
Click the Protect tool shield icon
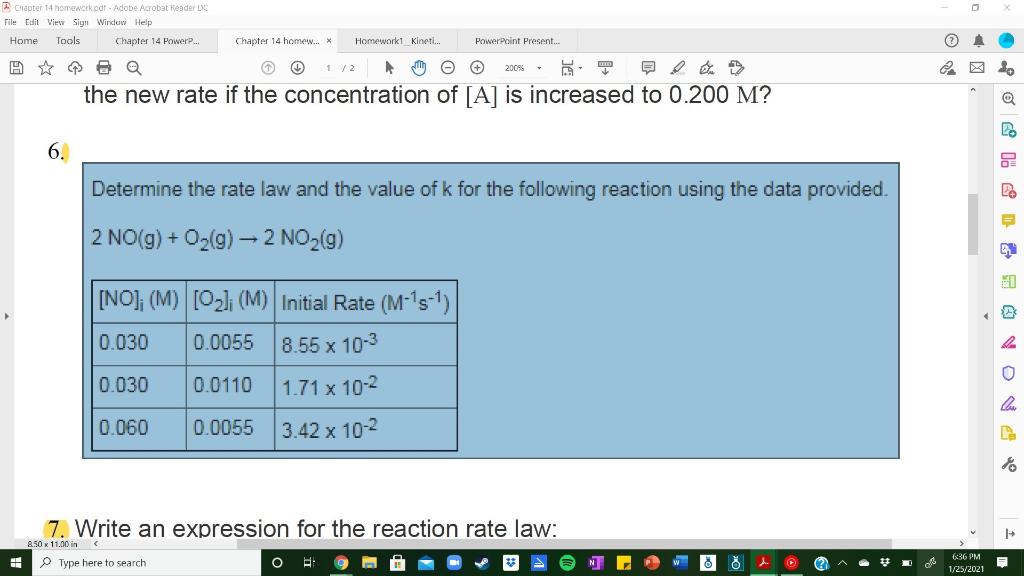pyautogui.click(x=1009, y=372)
